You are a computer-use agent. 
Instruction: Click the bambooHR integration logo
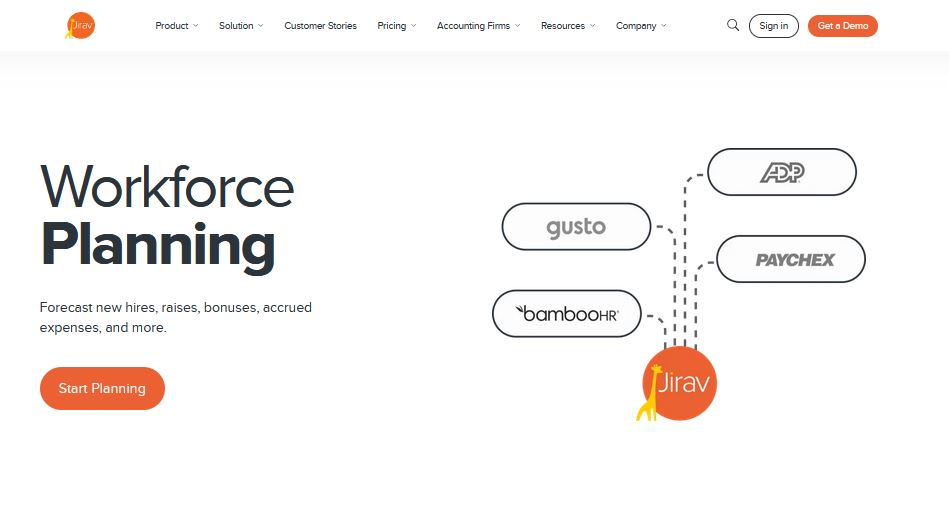point(566,314)
